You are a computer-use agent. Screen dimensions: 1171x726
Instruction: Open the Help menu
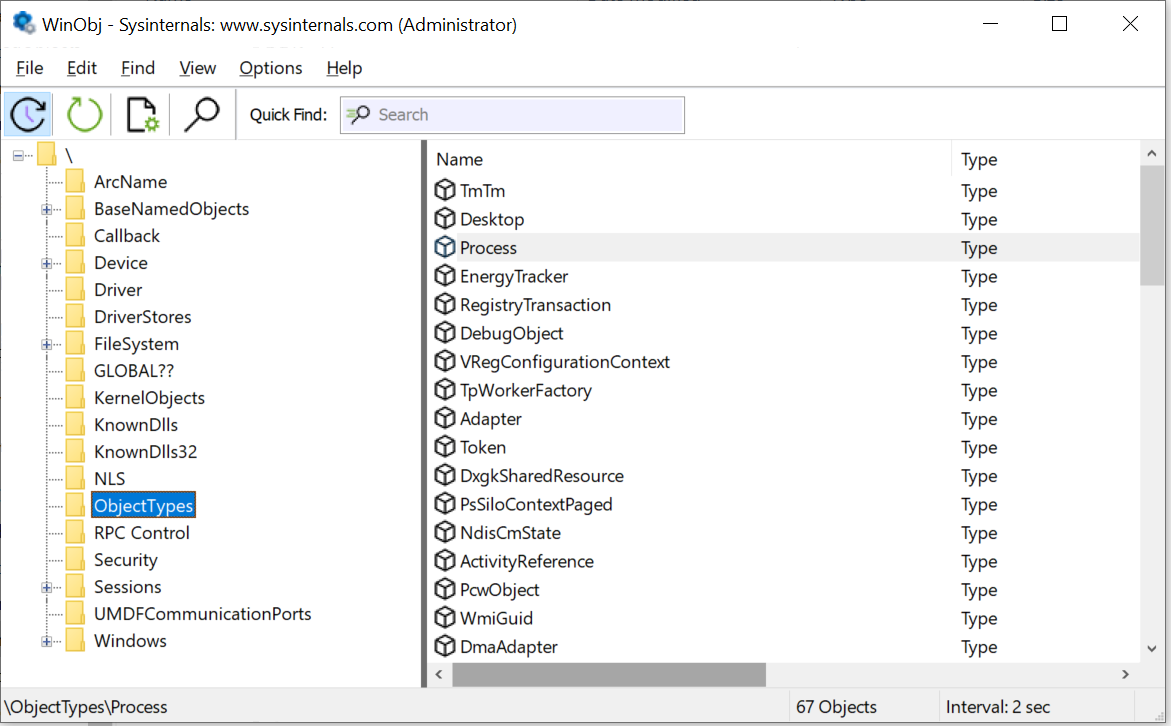click(344, 67)
